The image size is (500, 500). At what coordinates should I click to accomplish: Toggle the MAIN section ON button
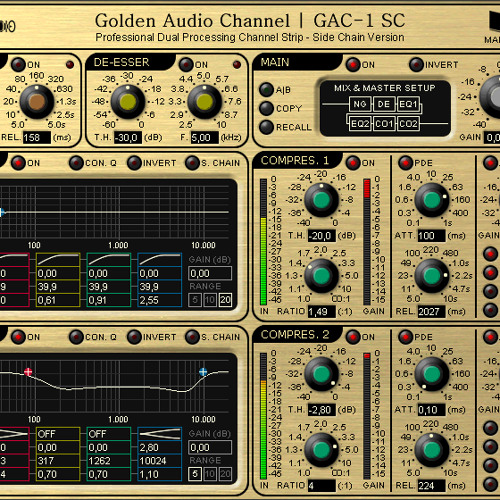(353, 64)
